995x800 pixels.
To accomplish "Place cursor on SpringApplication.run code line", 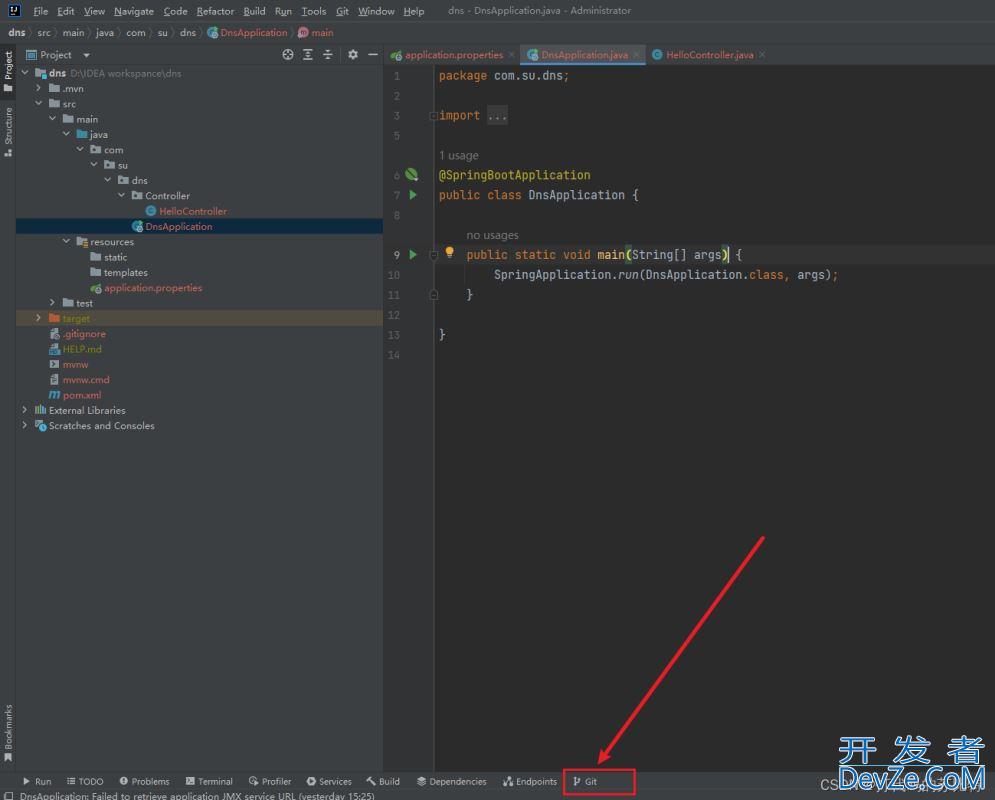I will pos(666,275).
